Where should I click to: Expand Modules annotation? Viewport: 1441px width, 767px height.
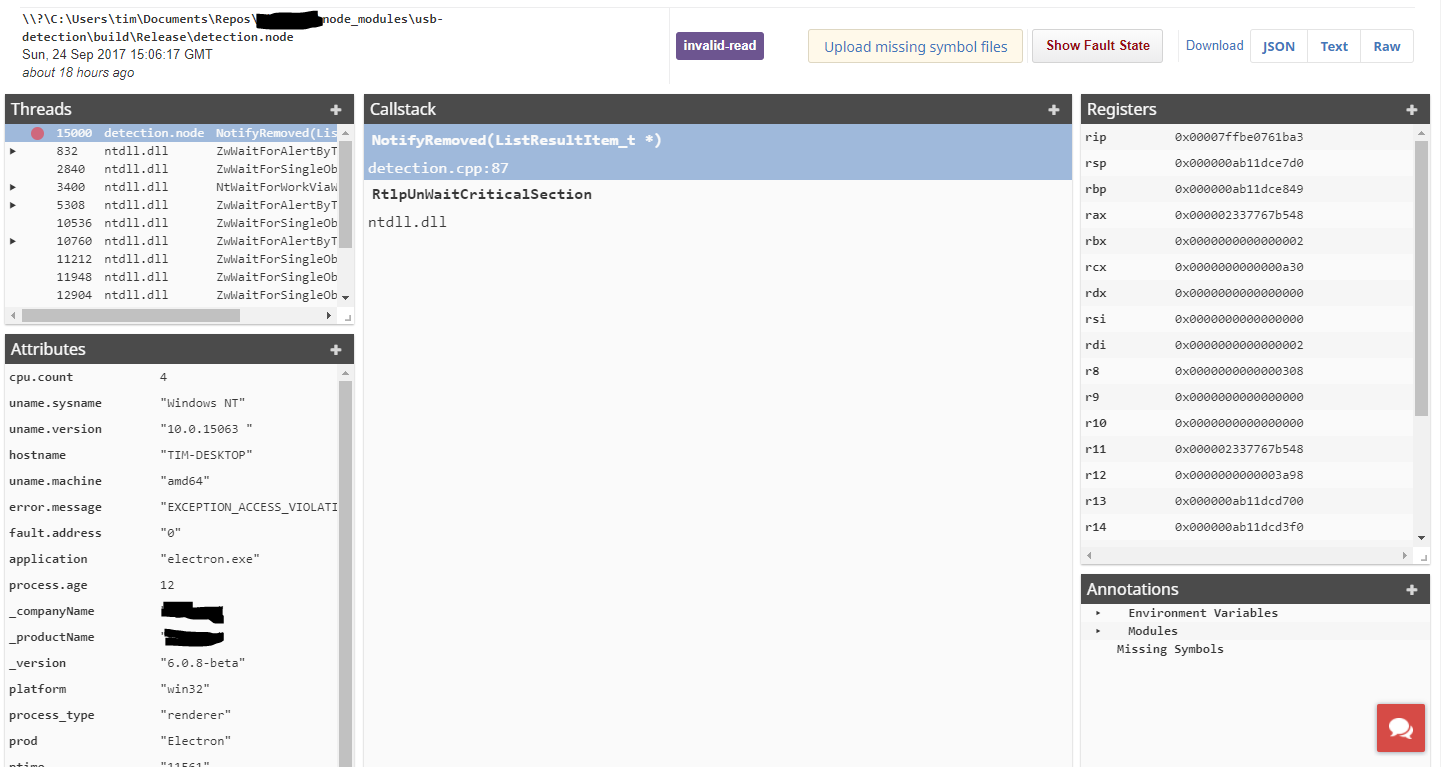pyautogui.click(x=1098, y=631)
